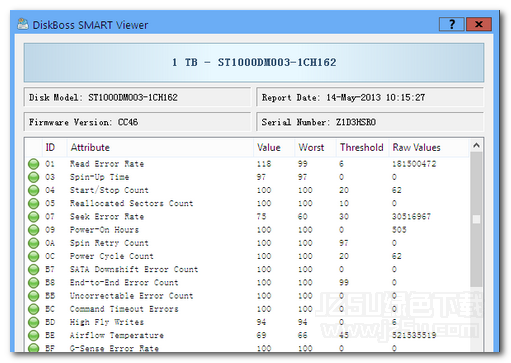Click raw value 521535519
This screenshot has width=511, height=363.
coord(414,336)
